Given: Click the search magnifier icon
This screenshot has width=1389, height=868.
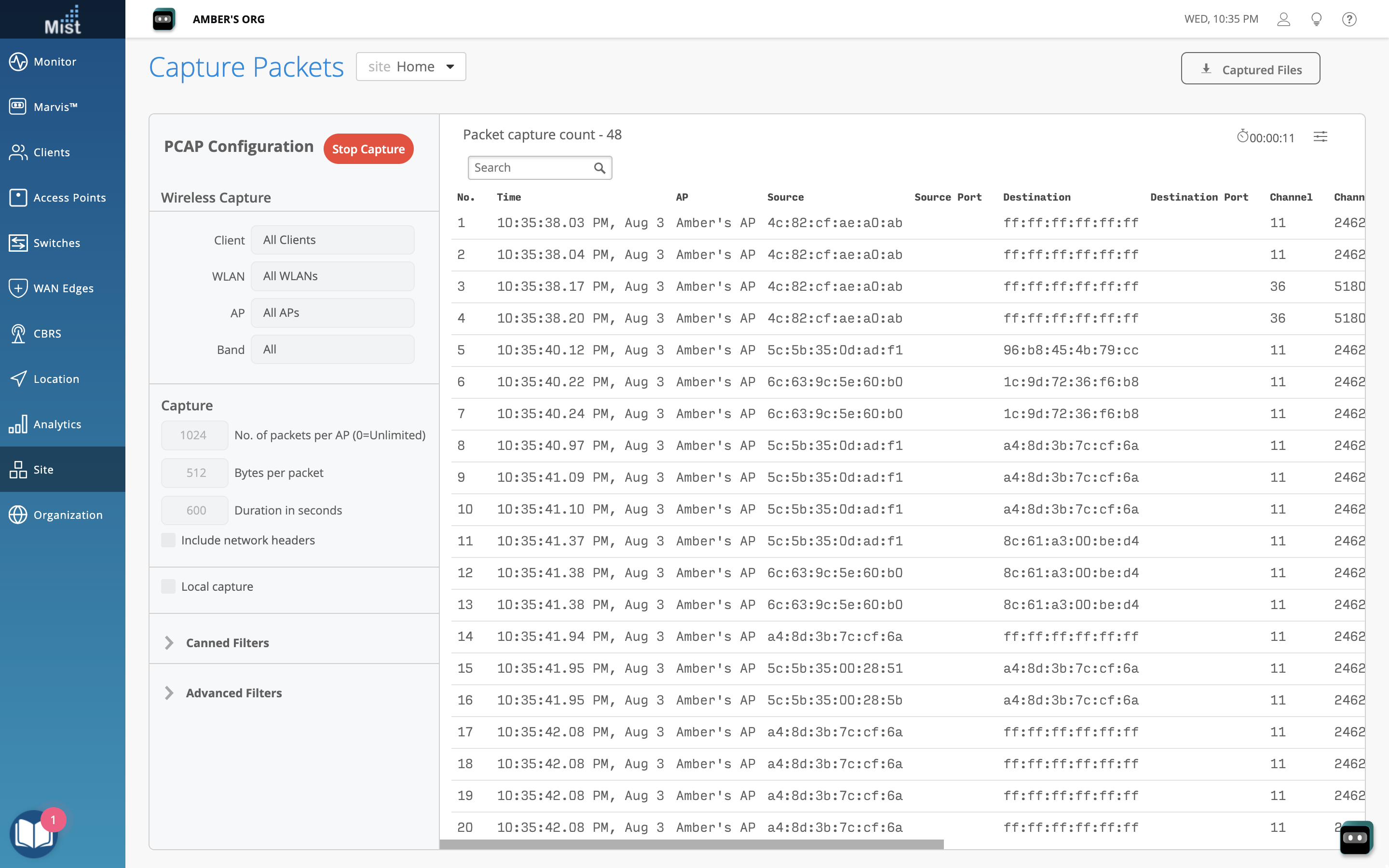Looking at the screenshot, I should click(599, 168).
